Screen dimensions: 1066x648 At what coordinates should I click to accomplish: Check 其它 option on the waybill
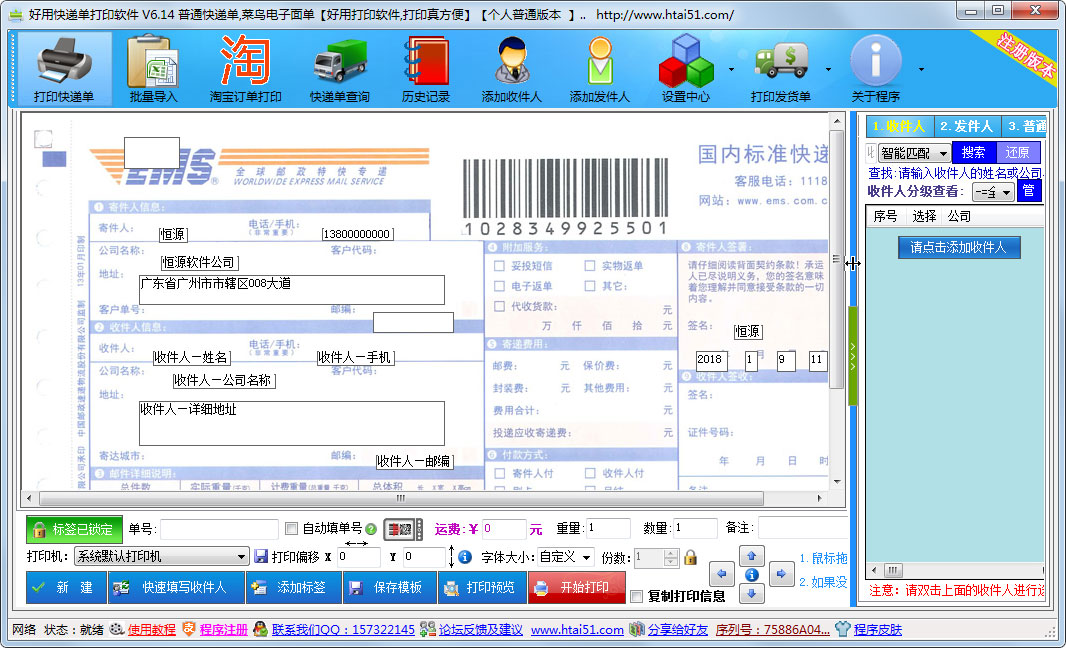[x=589, y=286]
